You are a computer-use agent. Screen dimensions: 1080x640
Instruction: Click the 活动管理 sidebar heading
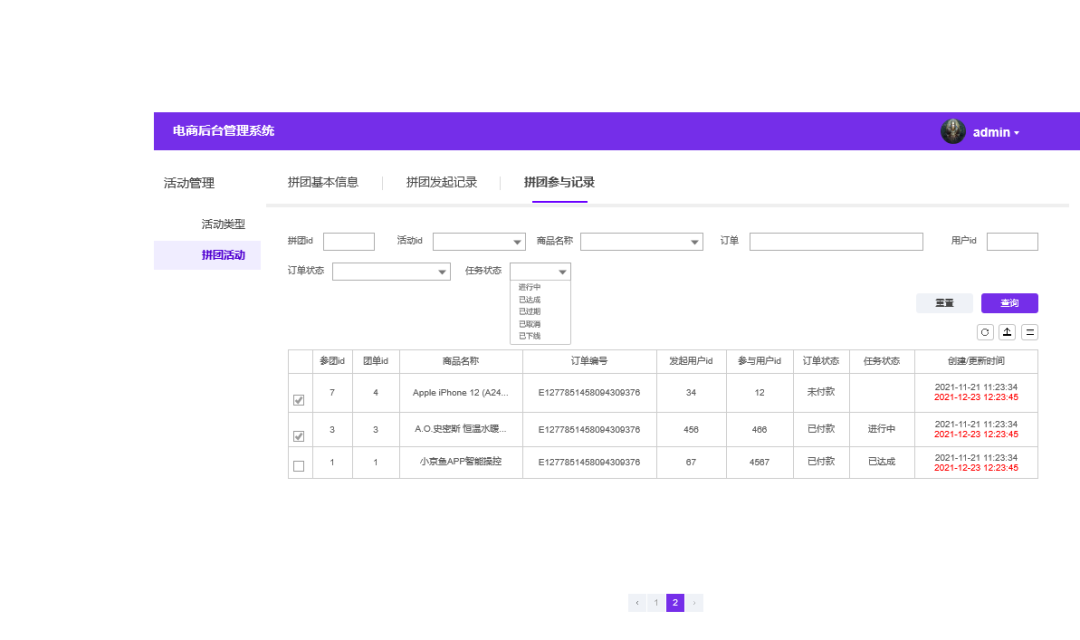point(189,183)
